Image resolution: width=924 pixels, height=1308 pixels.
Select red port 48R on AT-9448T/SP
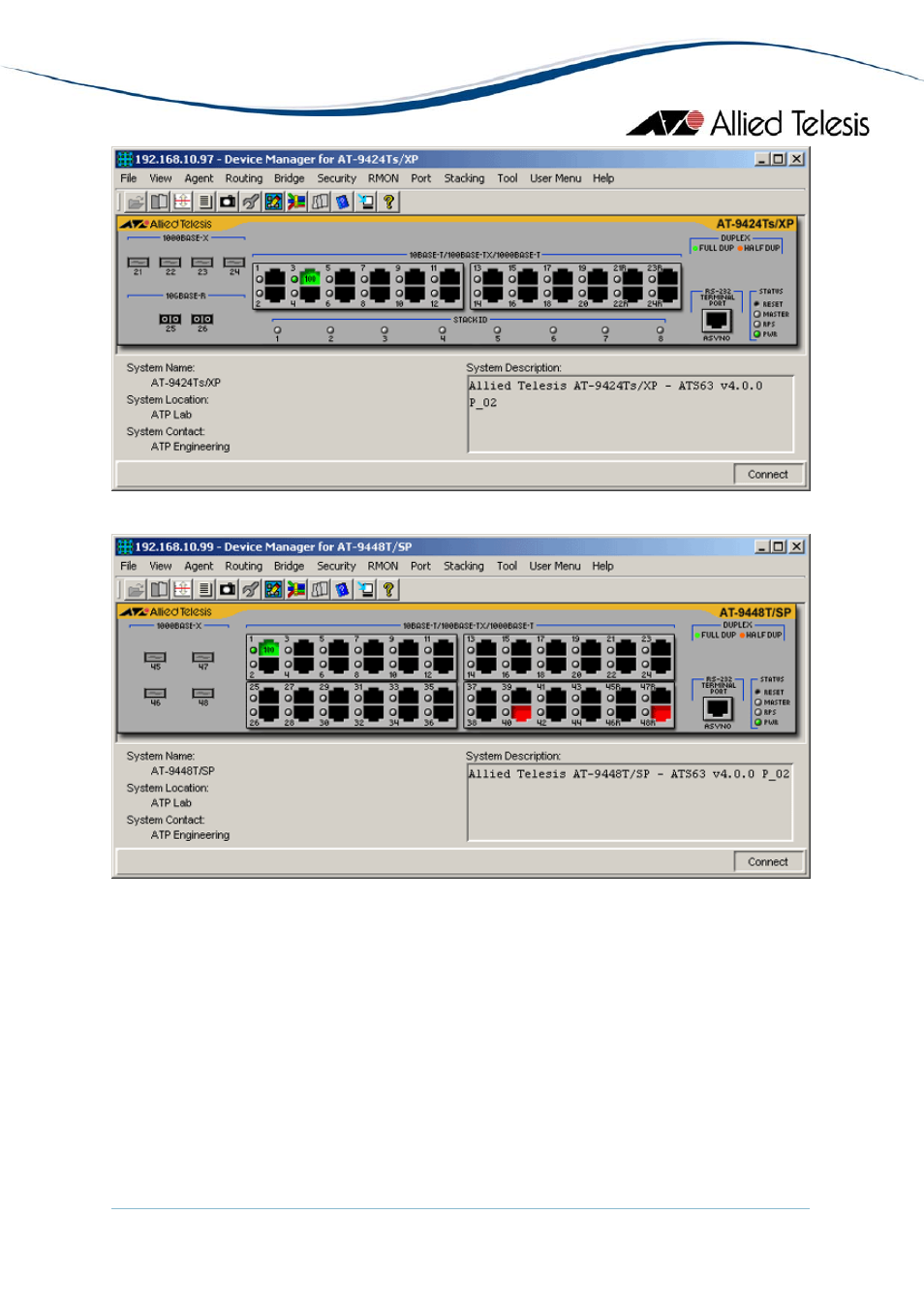pos(661,713)
